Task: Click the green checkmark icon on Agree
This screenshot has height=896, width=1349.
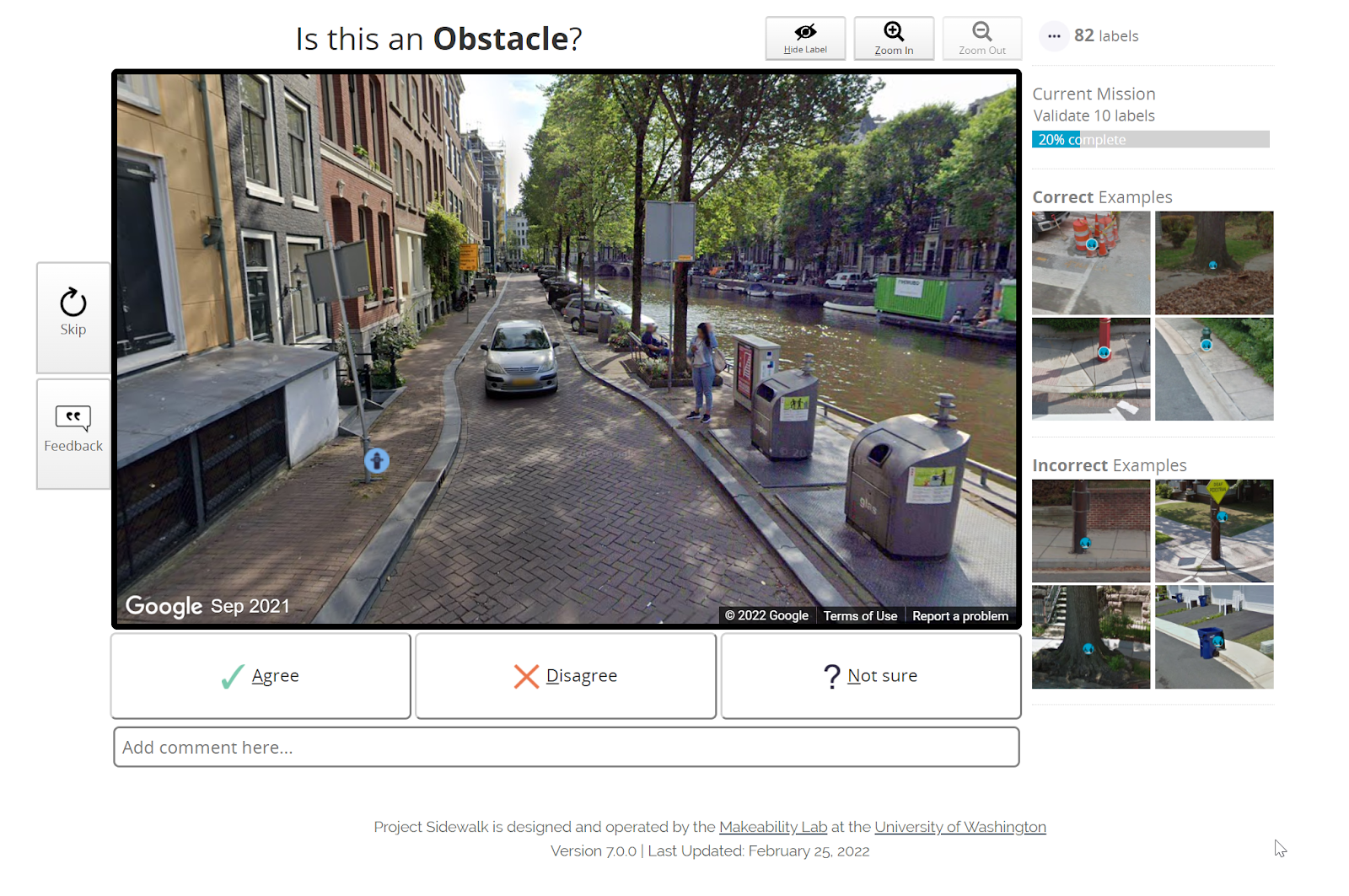Action: coord(230,675)
